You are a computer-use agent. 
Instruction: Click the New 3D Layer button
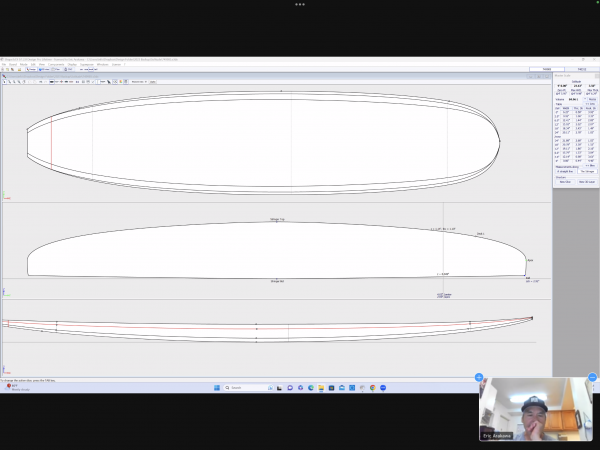(x=587, y=181)
